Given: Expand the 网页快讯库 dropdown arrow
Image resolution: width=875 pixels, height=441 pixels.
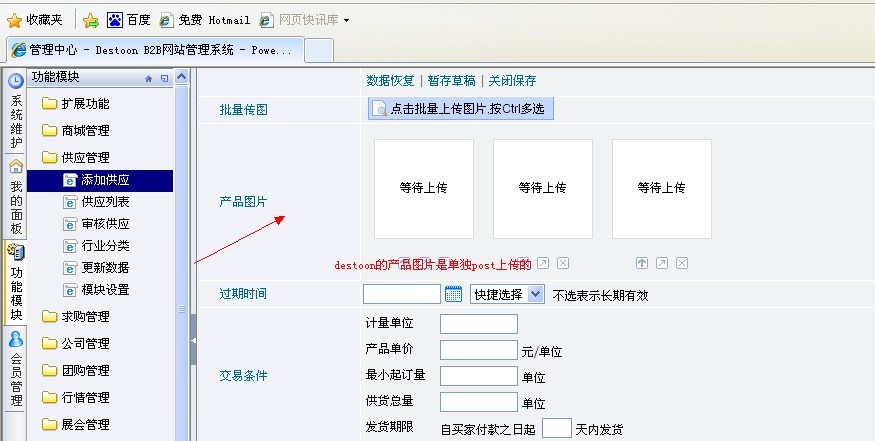Looking at the screenshot, I should coord(346,20).
